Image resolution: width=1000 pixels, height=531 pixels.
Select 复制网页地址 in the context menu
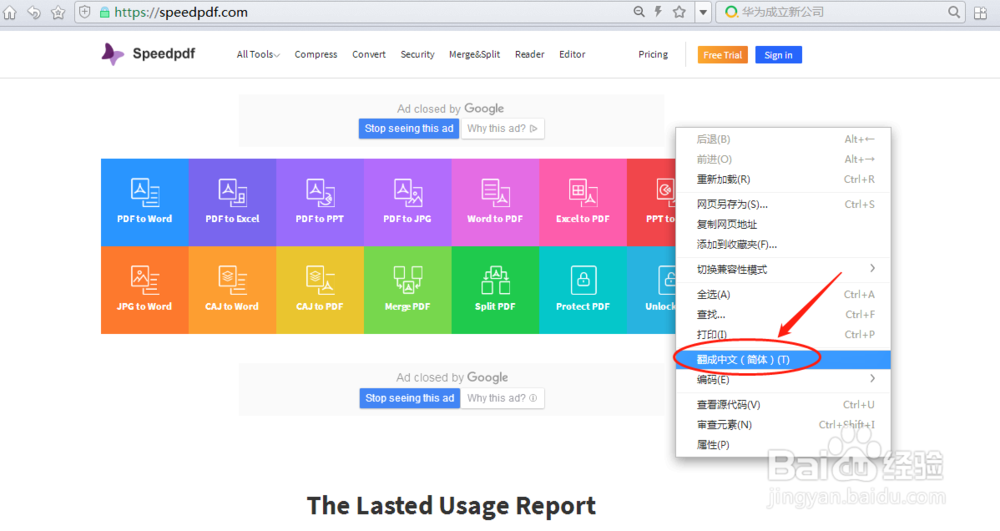(x=783, y=224)
